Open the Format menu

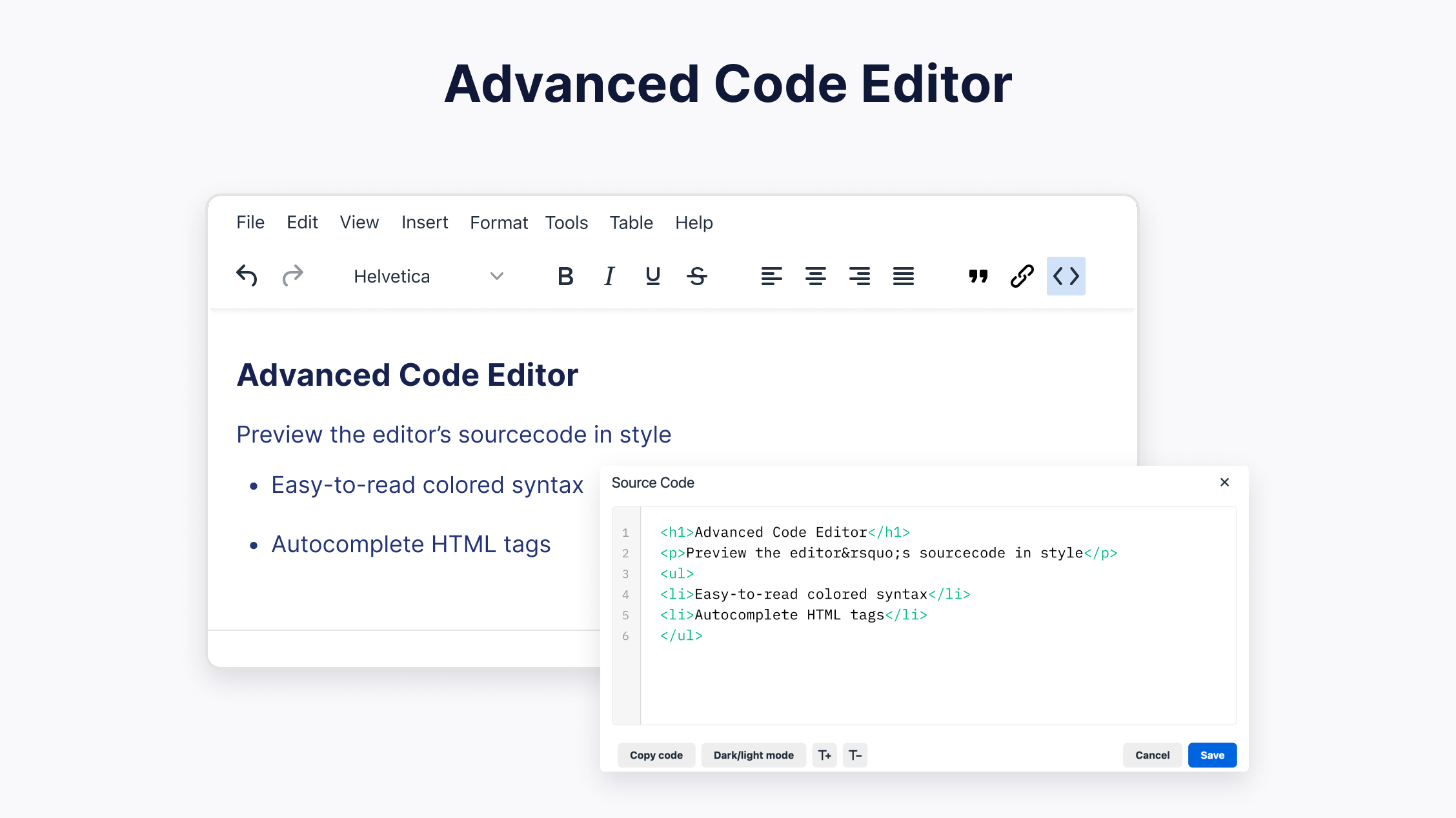tap(498, 223)
